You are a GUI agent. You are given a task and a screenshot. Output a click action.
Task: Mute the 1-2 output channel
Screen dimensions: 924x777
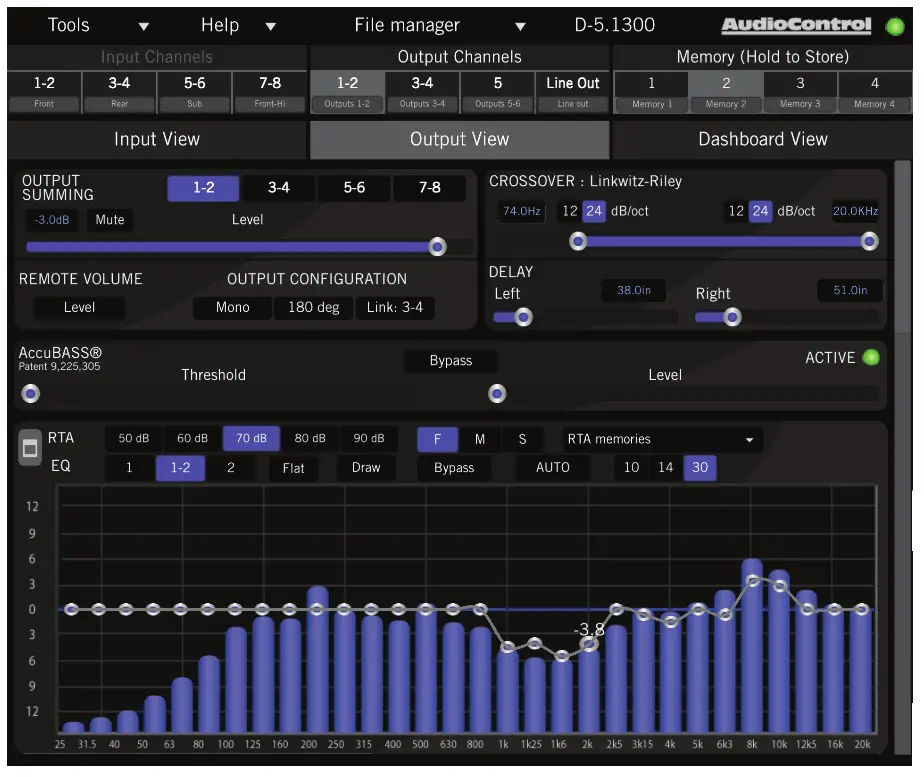tap(110, 220)
